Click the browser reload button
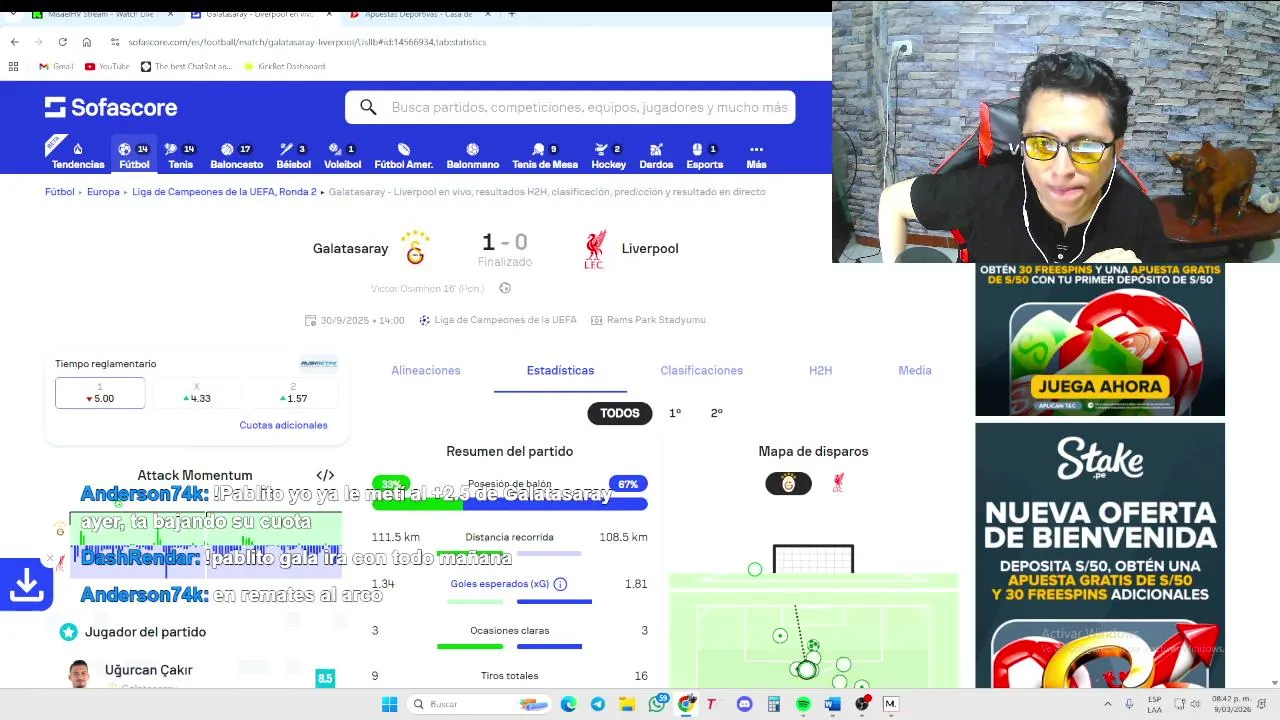1280x720 pixels. pyautogui.click(x=62, y=42)
